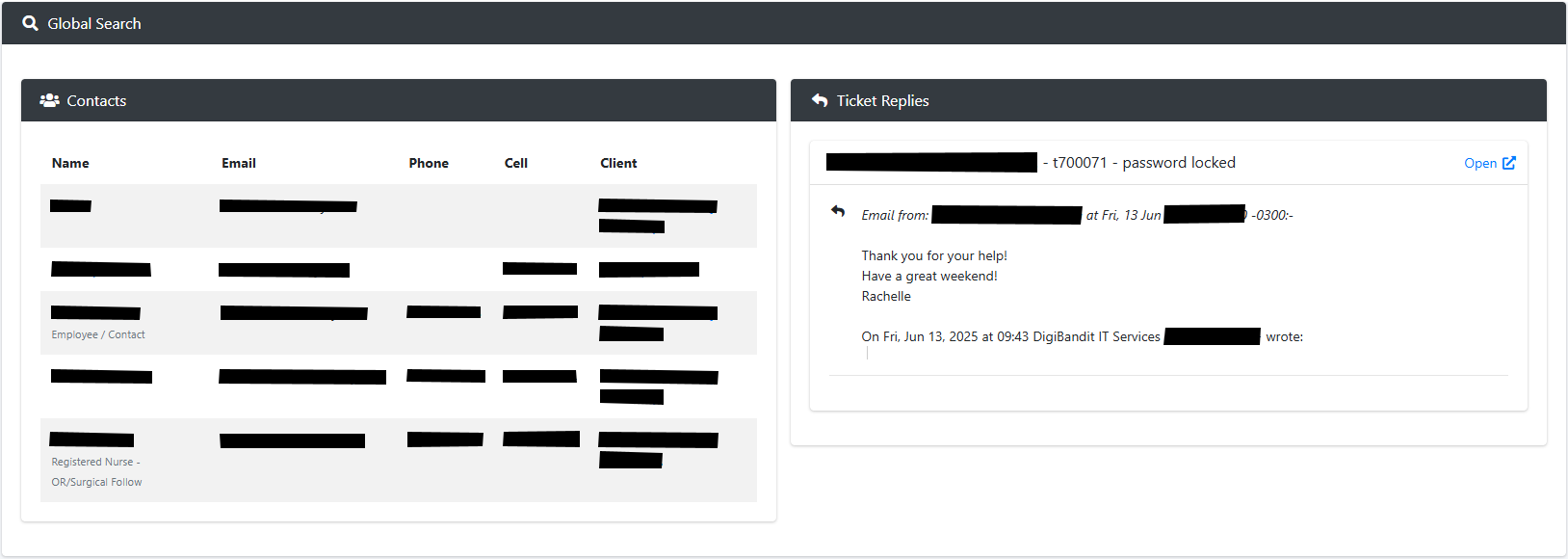Click the Phone column header
Screen dimensions: 1568x559
[x=429, y=163]
